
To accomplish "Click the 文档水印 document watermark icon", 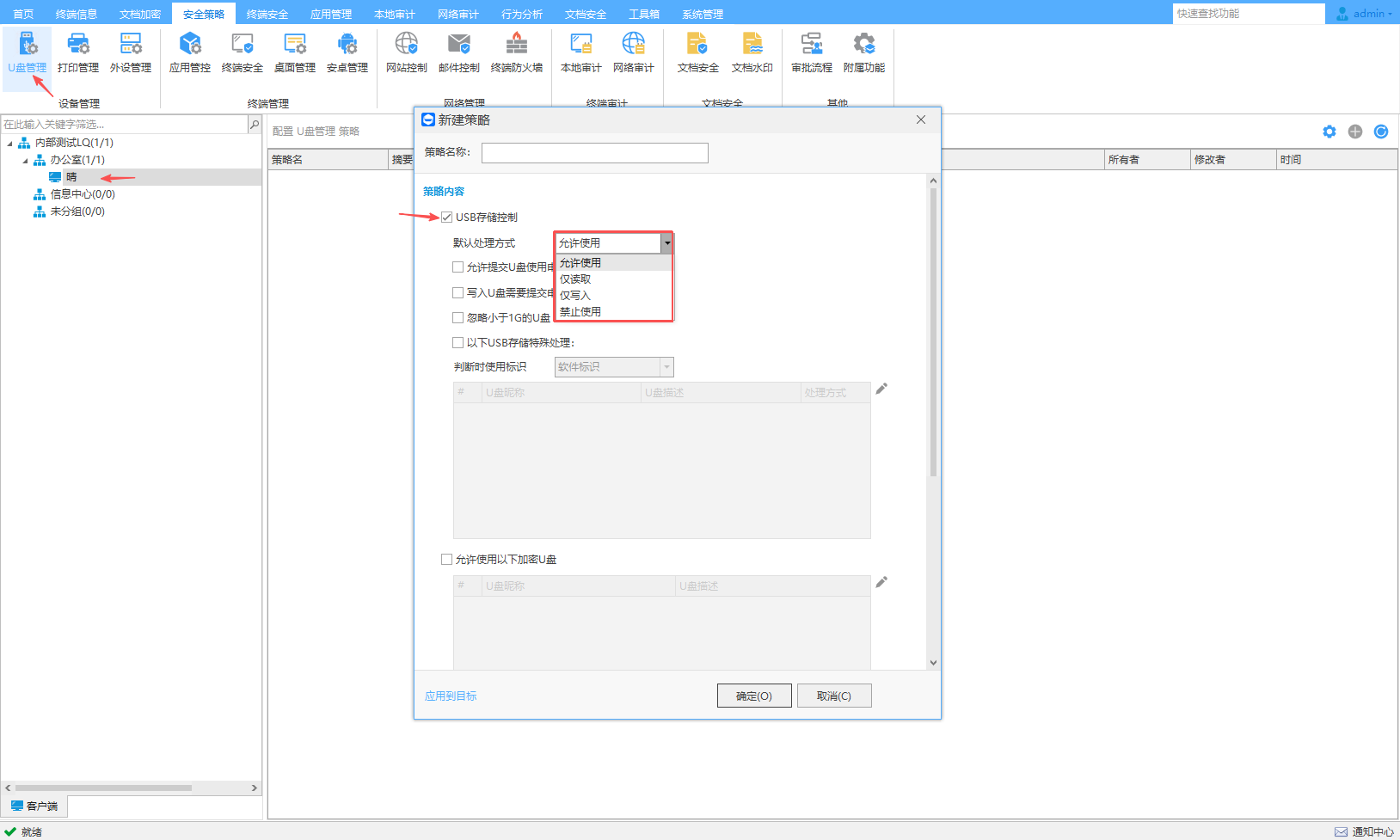I will pyautogui.click(x=752, y=52).
